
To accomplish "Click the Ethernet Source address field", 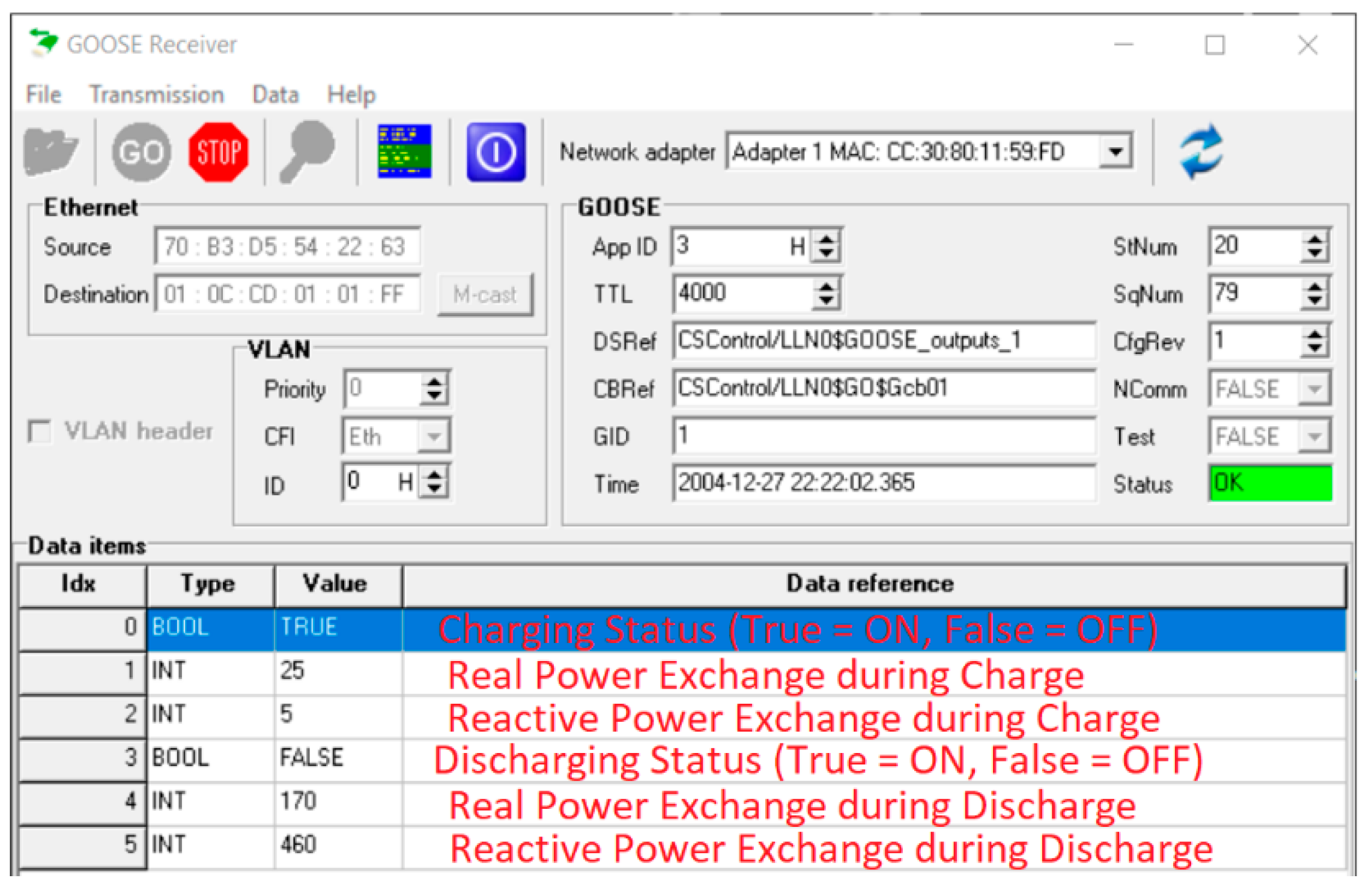I will 287,246.
